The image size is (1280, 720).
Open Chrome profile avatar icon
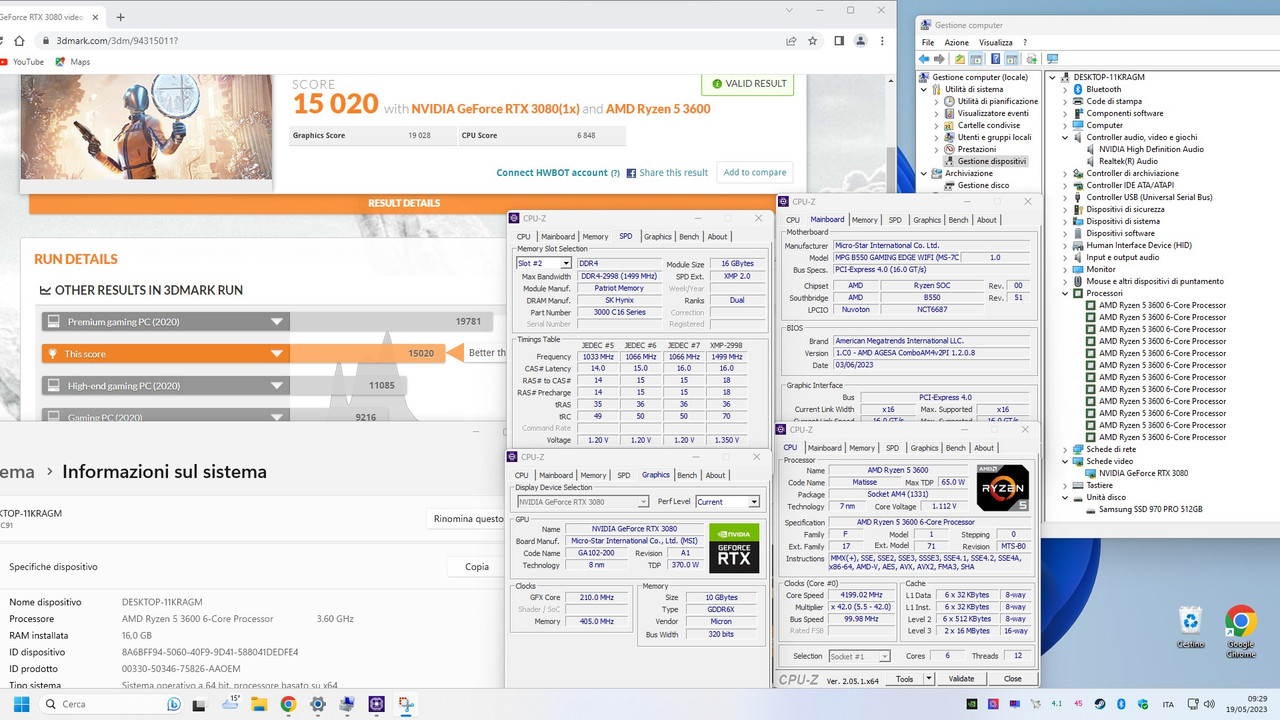(x=861, y=41)
